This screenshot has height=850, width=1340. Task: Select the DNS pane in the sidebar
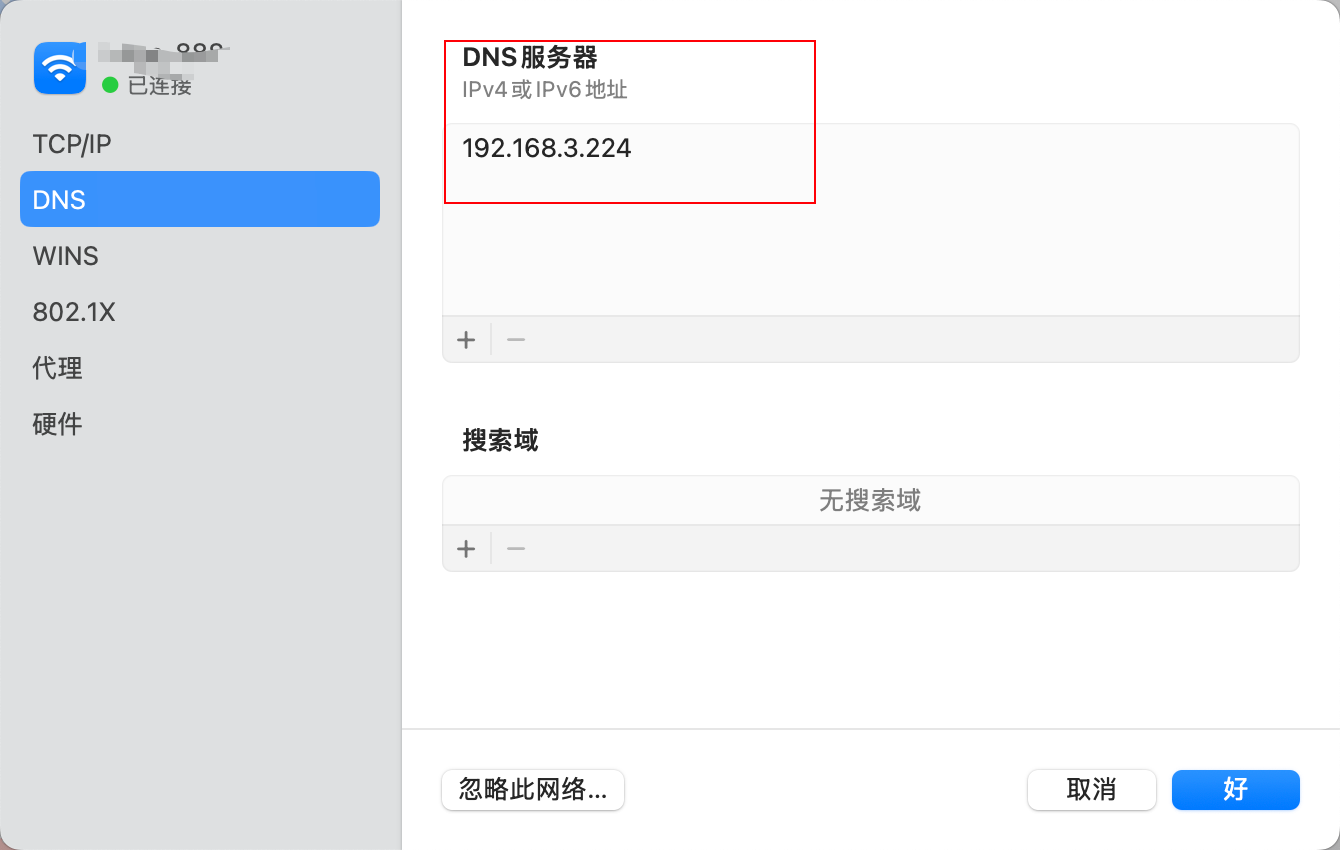click(x=60, y=199)
